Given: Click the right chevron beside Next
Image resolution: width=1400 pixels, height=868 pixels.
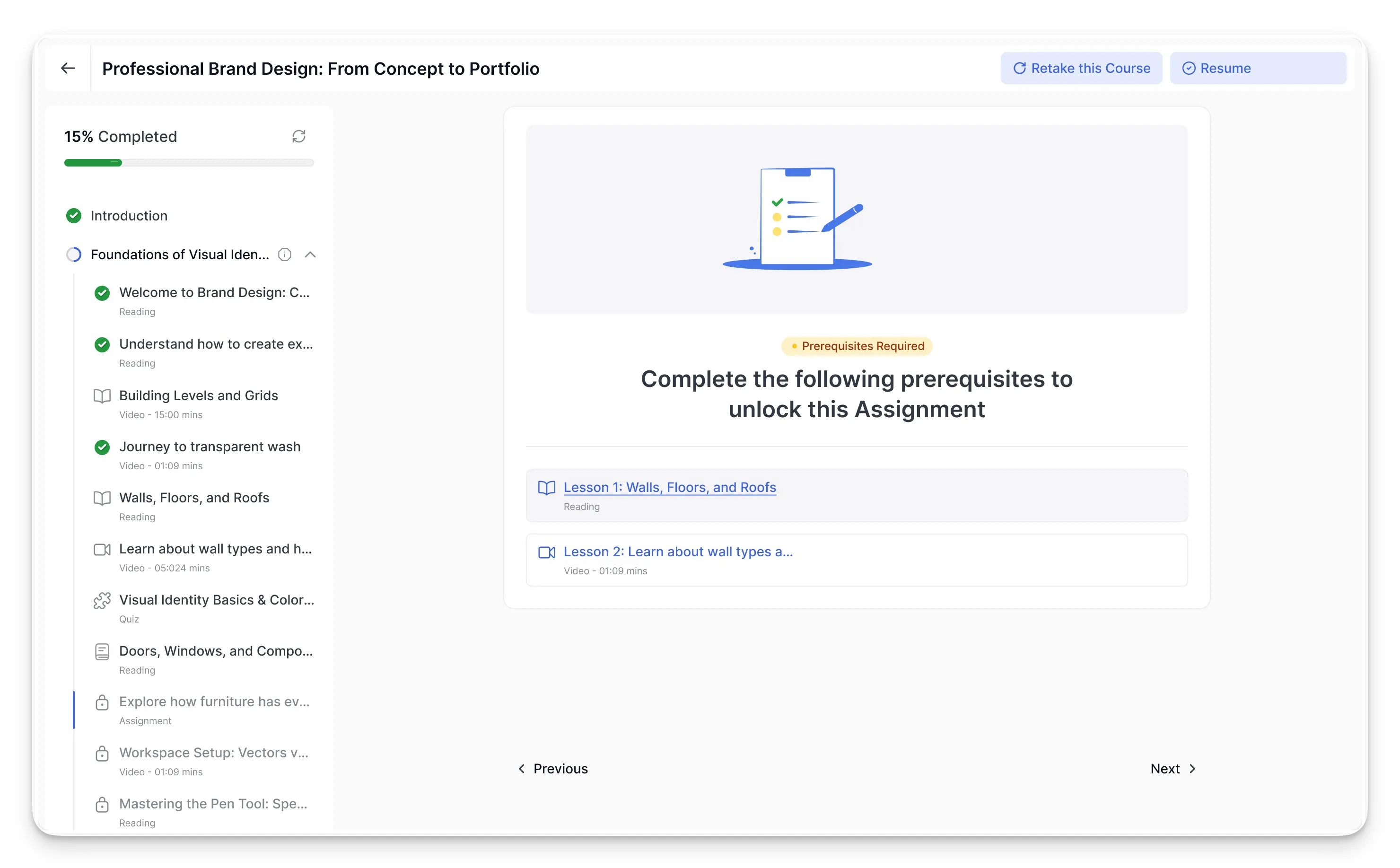Looking at the screenshot, I should click(1192, 769).
